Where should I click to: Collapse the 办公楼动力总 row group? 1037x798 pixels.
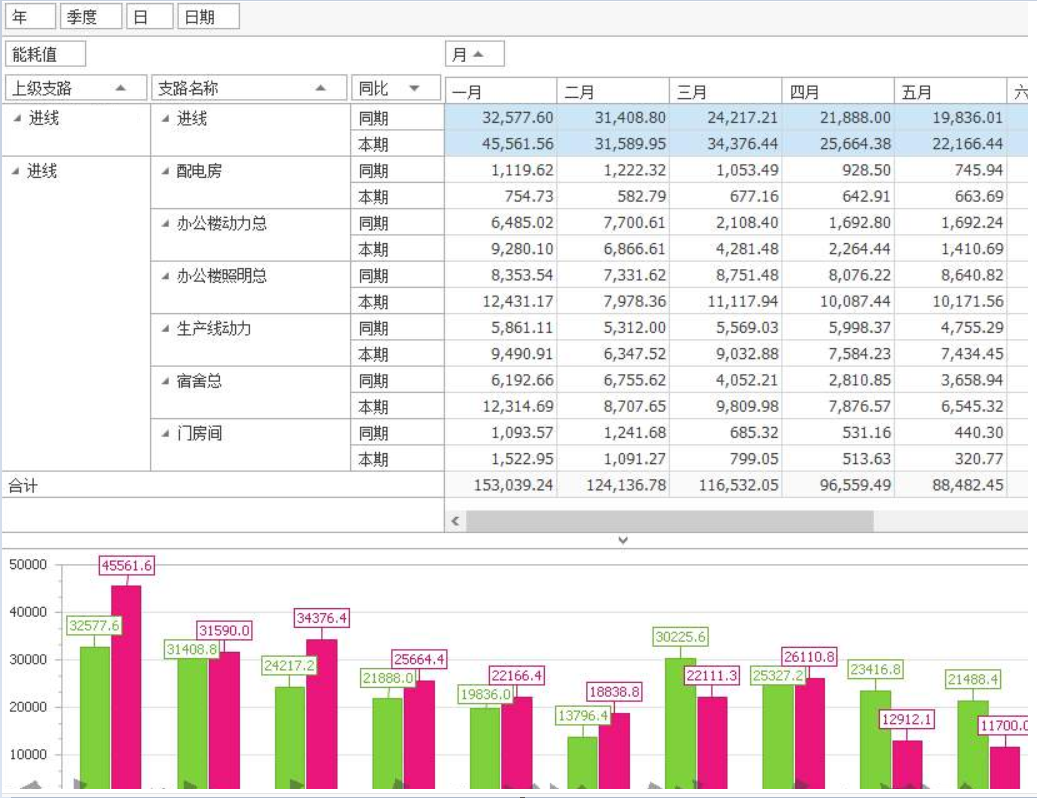[x=166, y=223]
